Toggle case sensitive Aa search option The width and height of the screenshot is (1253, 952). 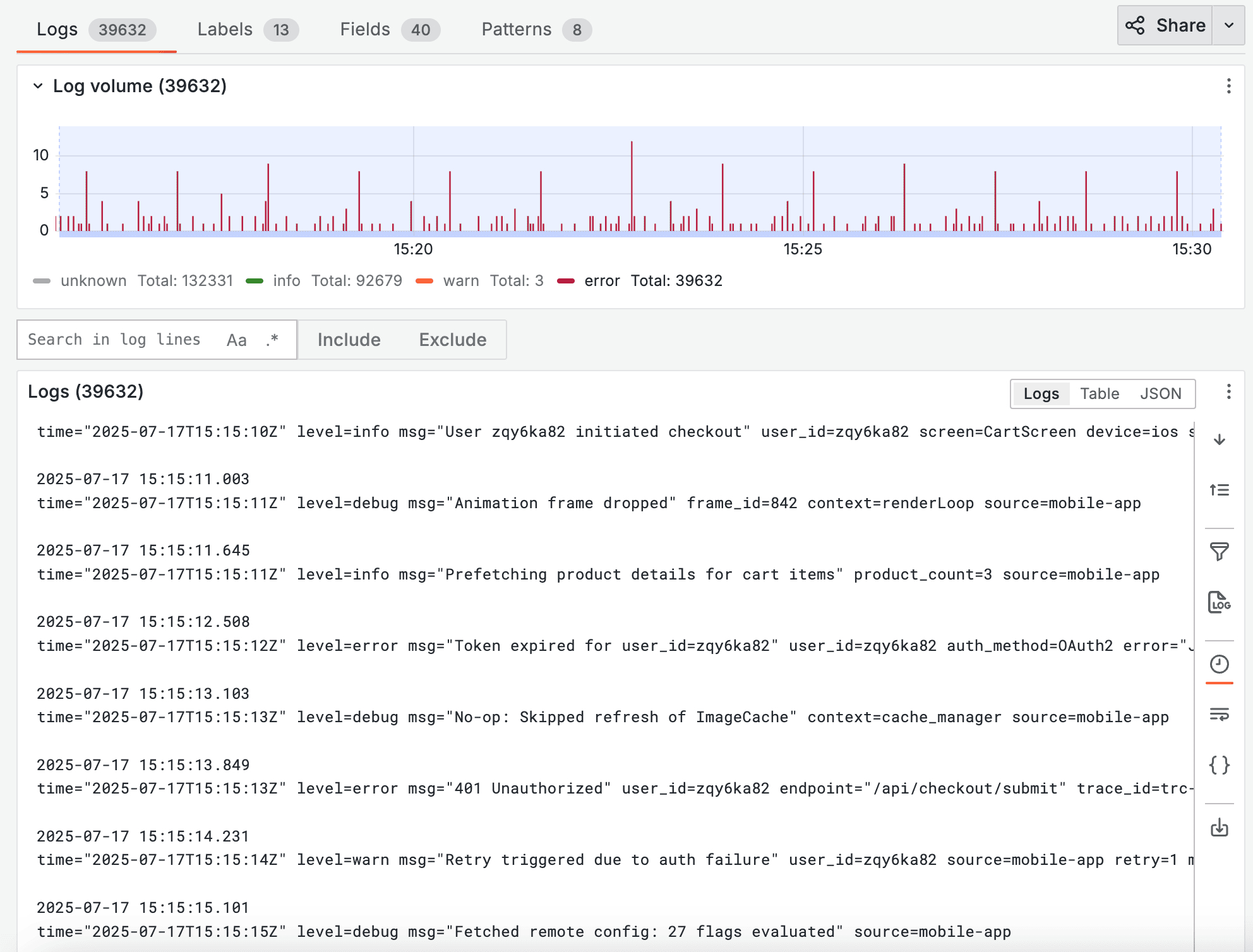pyautogui.click(x=237, y=340)
